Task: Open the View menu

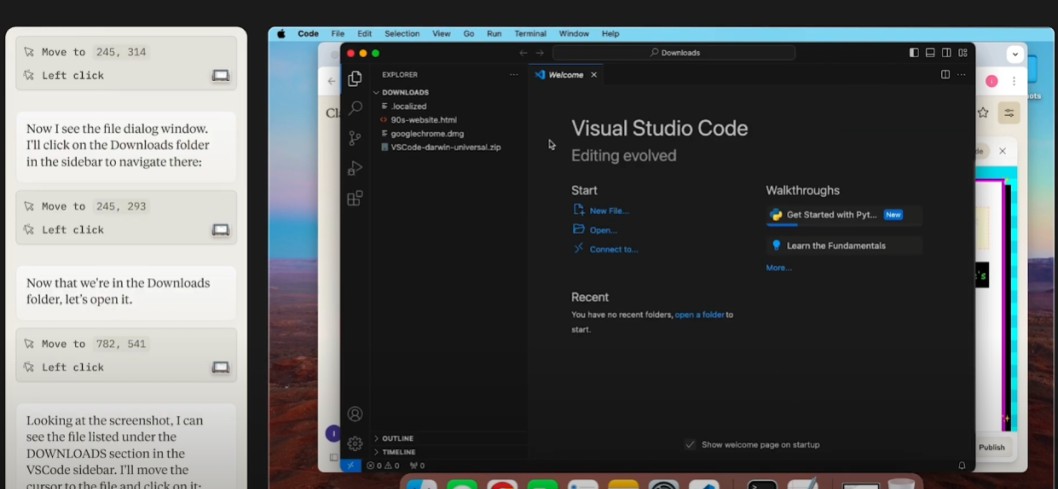Action: (x=441, y=34)
